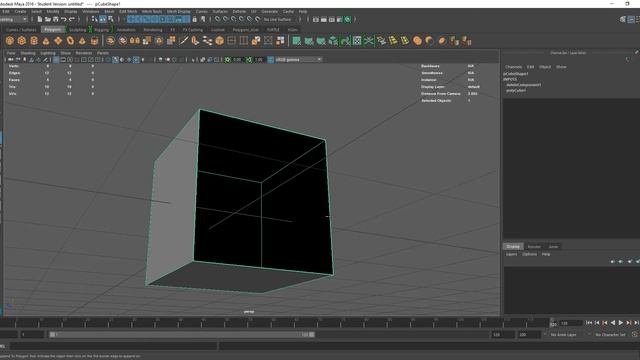The width and height of the screenshot is (640, 360).
Task: Create a polygon torus from the shelf
Action: click(x=70, y=40)
